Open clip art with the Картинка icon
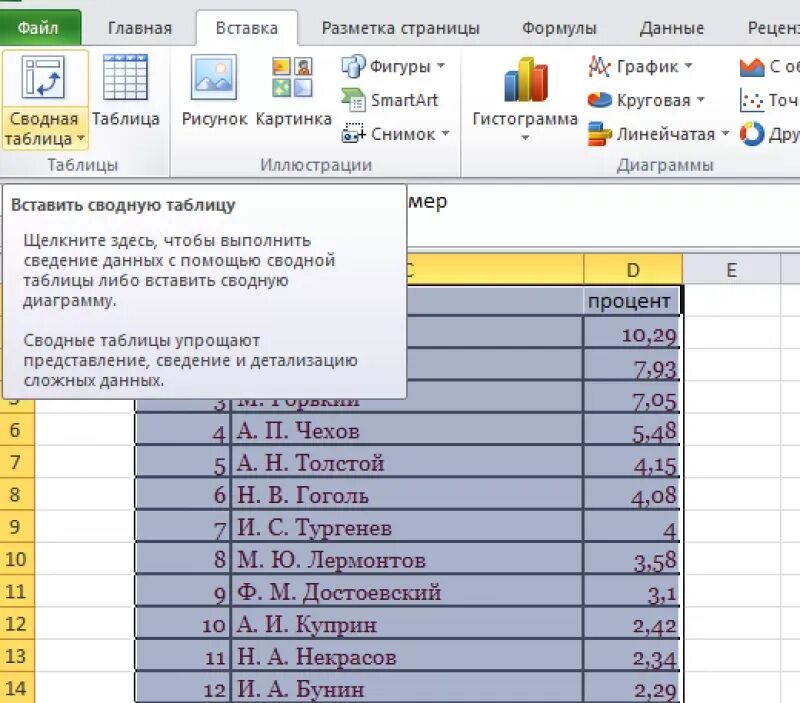The height and width of the screenshot is (703, 800). (292, 78)
